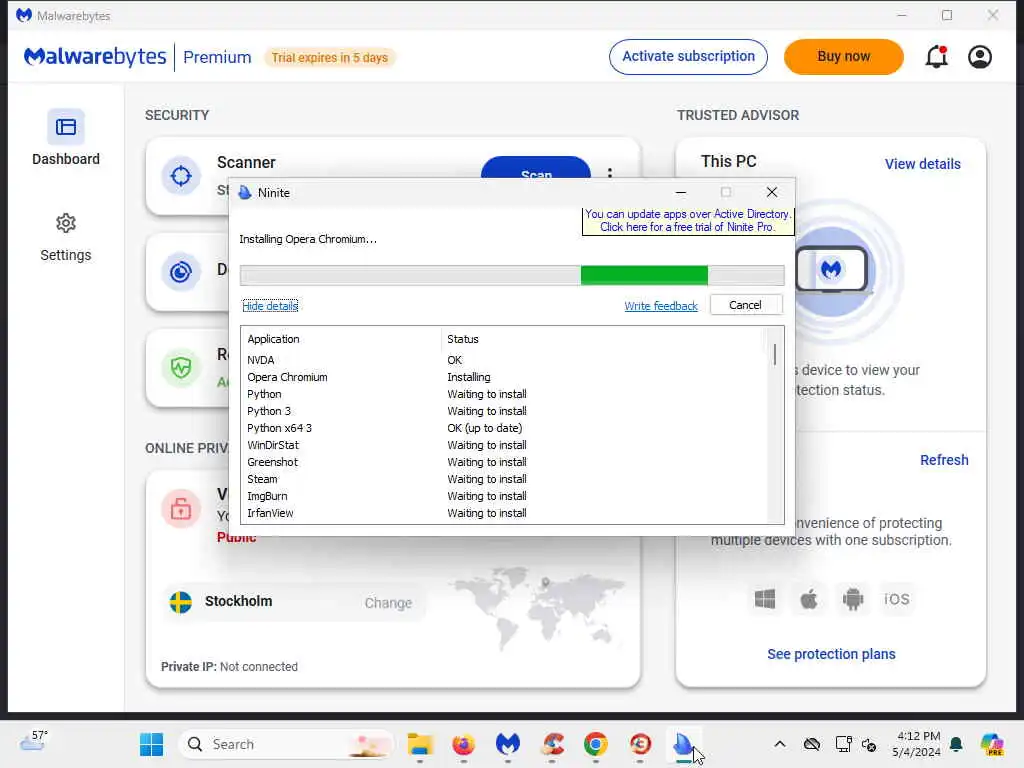
Task: Select the IrfanView row
Action: (503, 513)
